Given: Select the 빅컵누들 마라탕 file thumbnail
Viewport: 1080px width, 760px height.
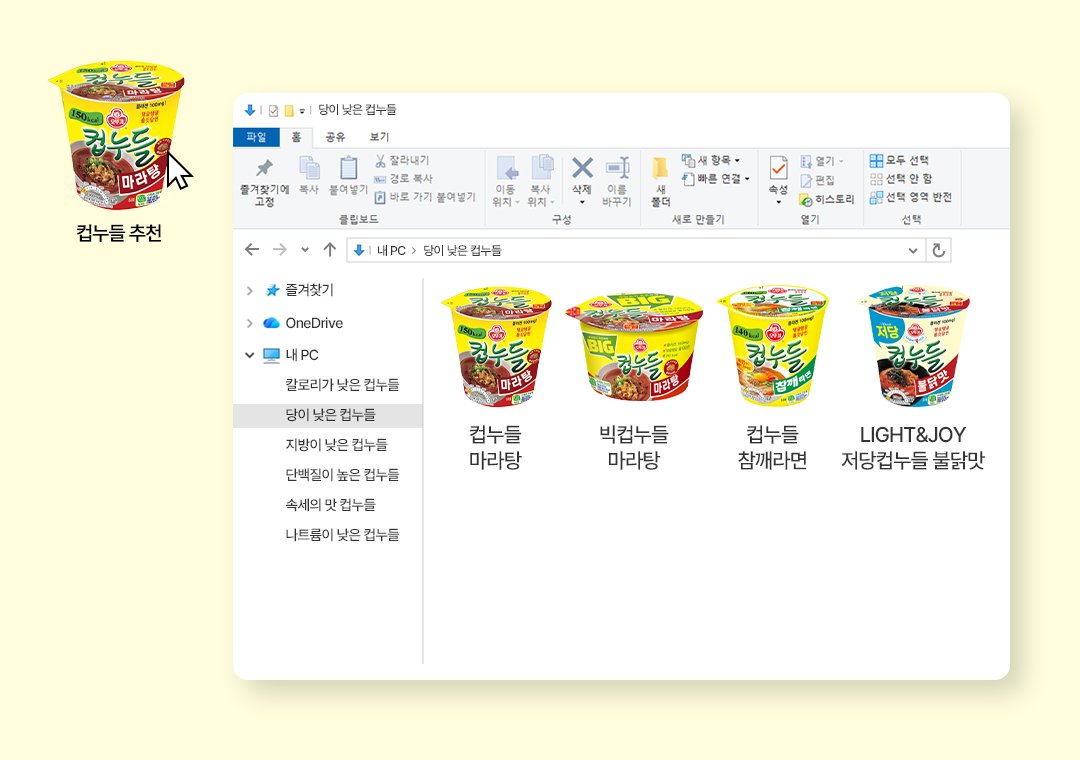Looking at the screenshot, I should pos(634,347).
